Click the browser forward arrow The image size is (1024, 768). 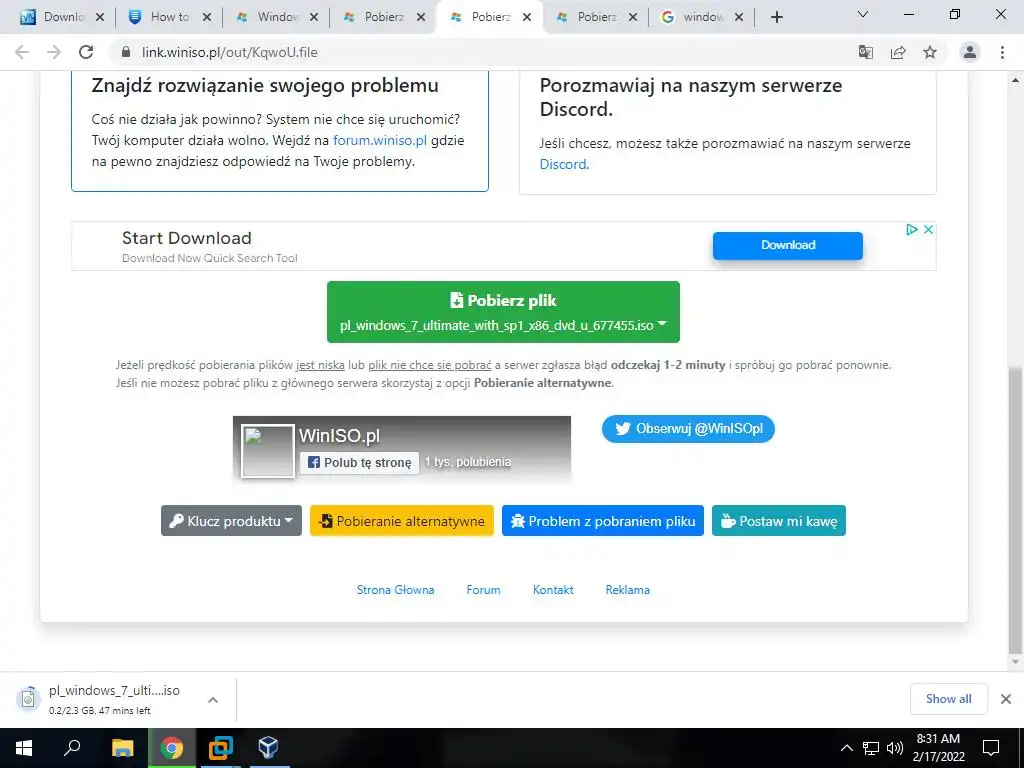tap(54, 52)
